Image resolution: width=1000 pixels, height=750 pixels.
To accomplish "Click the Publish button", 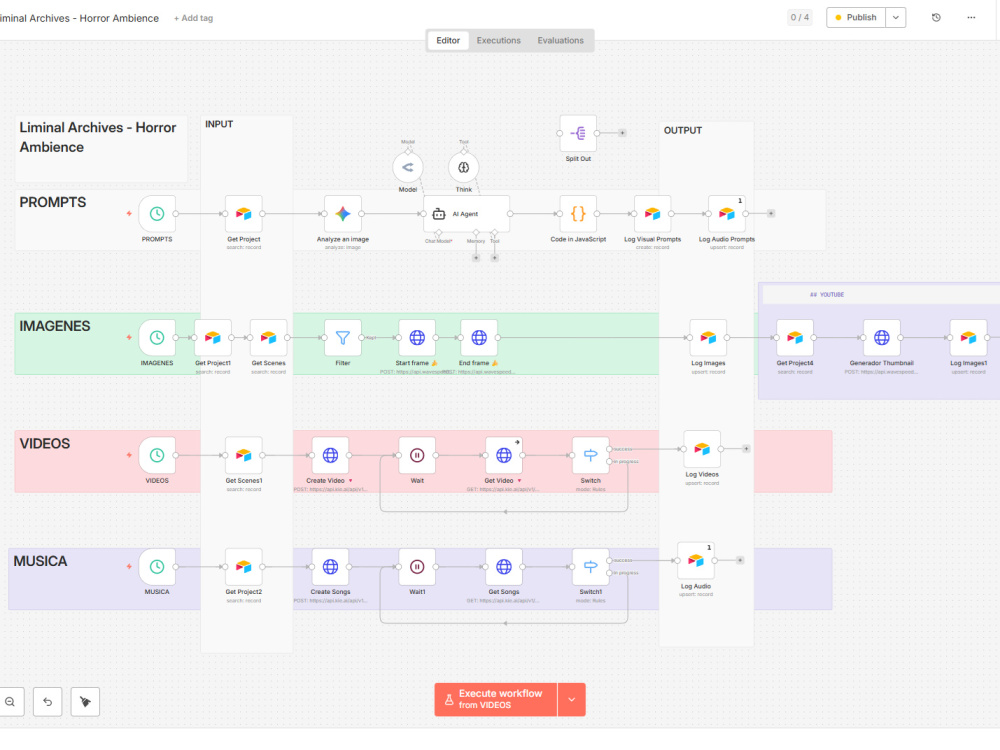I will (x=856, y=17).
